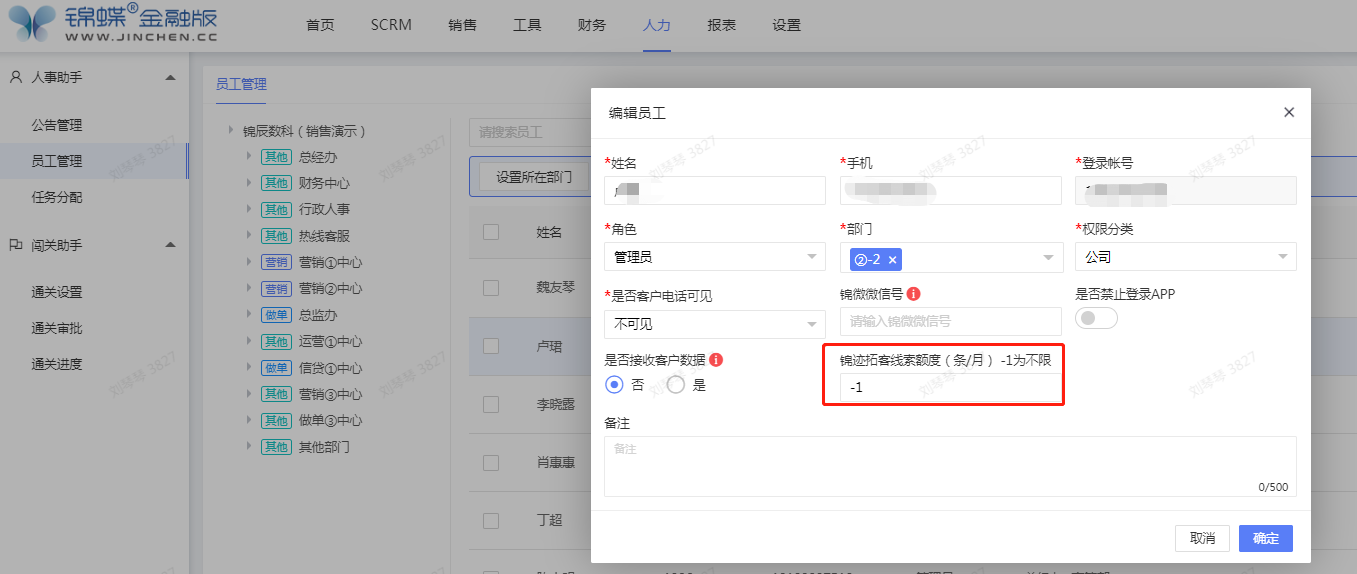Collapse the 闯关助手 sidebar section
Screen dimensions: 1357x574
(x=170, y=245)
